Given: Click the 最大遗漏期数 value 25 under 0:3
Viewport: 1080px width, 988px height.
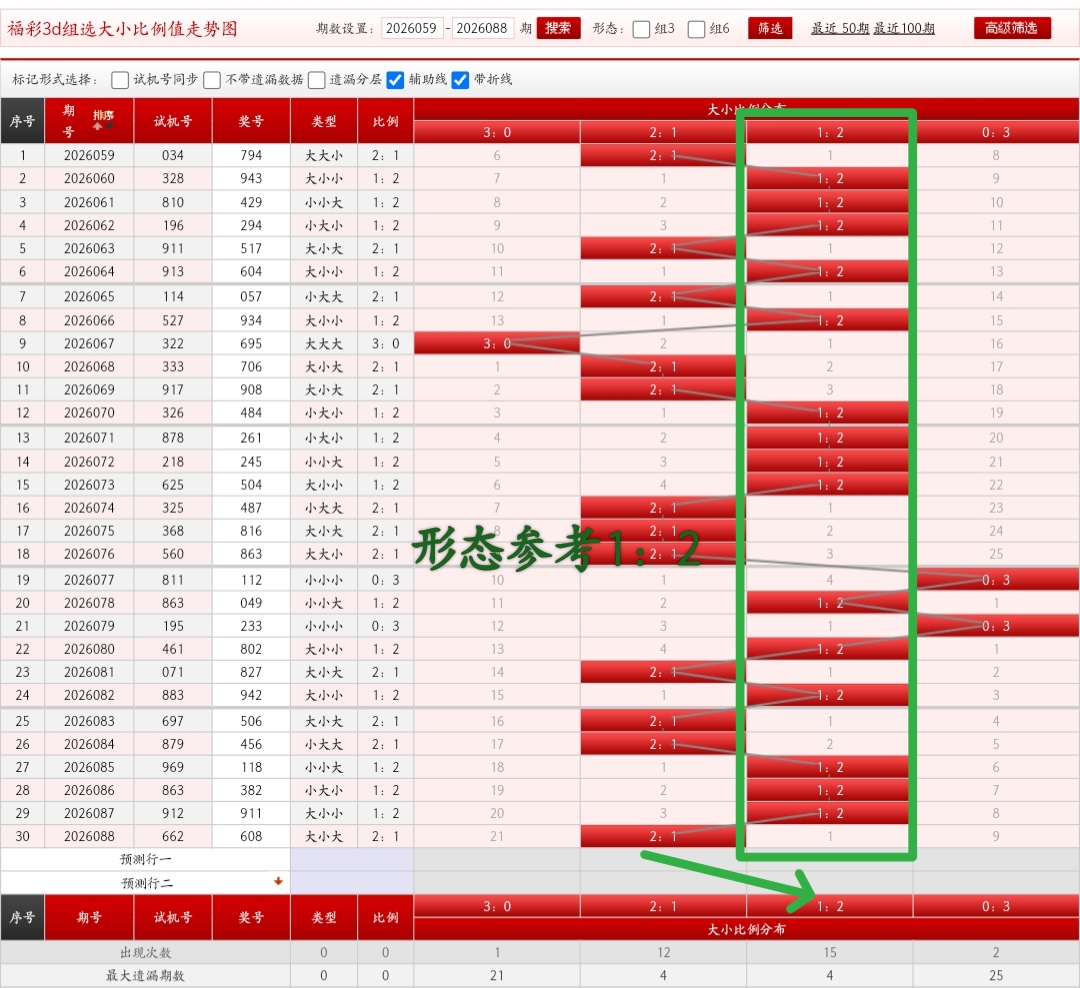Looking at the screenshot, I should 996,976.
